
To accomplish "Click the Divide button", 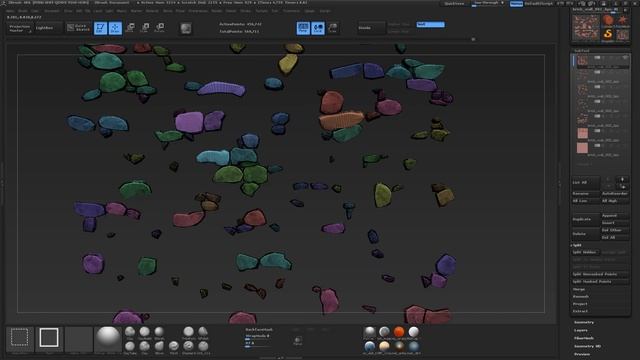I will point(370,28).
